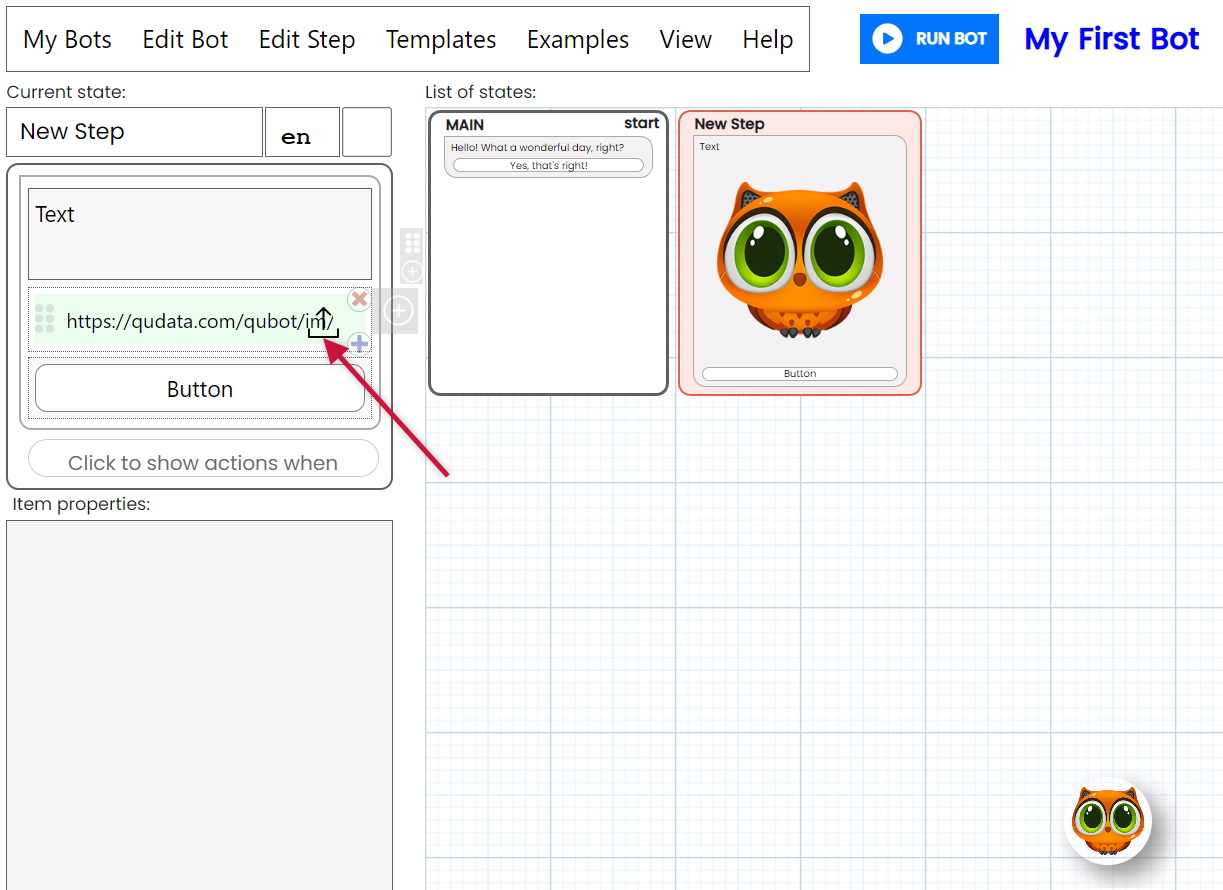Image resolution: width=1223 pixels, height=890 pixels.
Task: Click the 'Button' element in the step editor
Action: (200, 389)
